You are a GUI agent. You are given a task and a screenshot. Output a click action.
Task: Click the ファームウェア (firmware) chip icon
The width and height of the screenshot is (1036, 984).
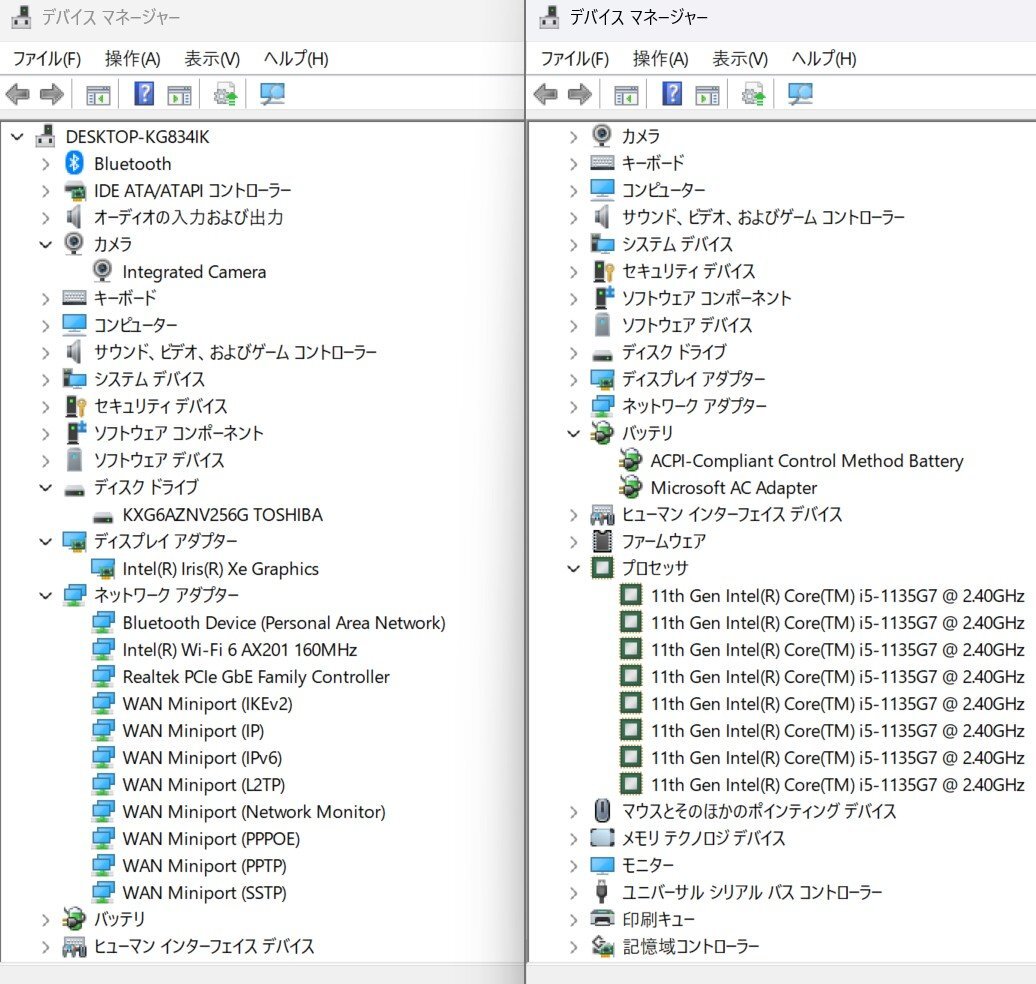click(x=602, y=541)
